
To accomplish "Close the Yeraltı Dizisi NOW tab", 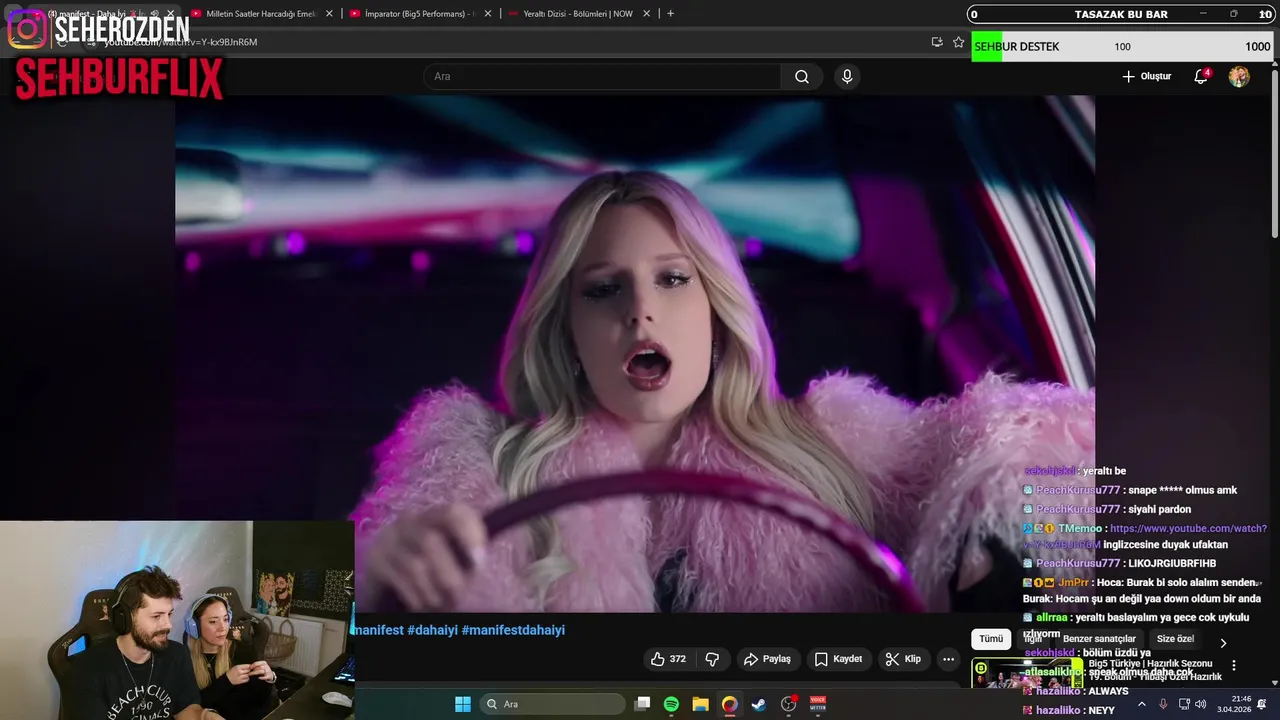I will pos(646,14).
